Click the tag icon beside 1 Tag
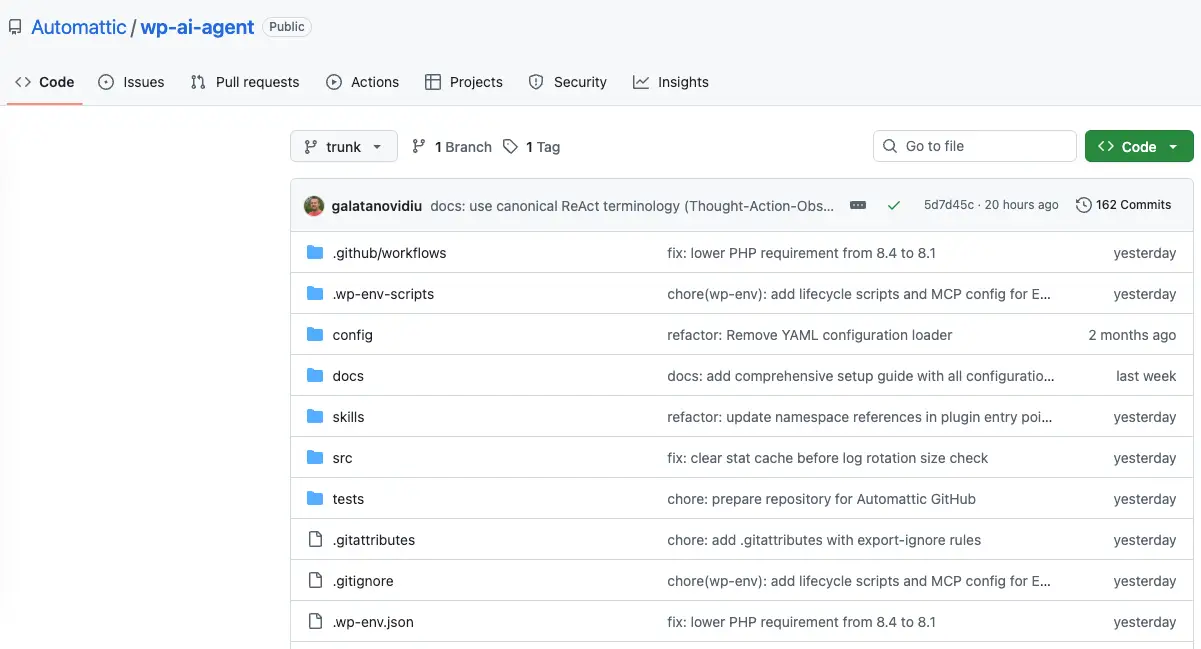 [x=510, y=146]
